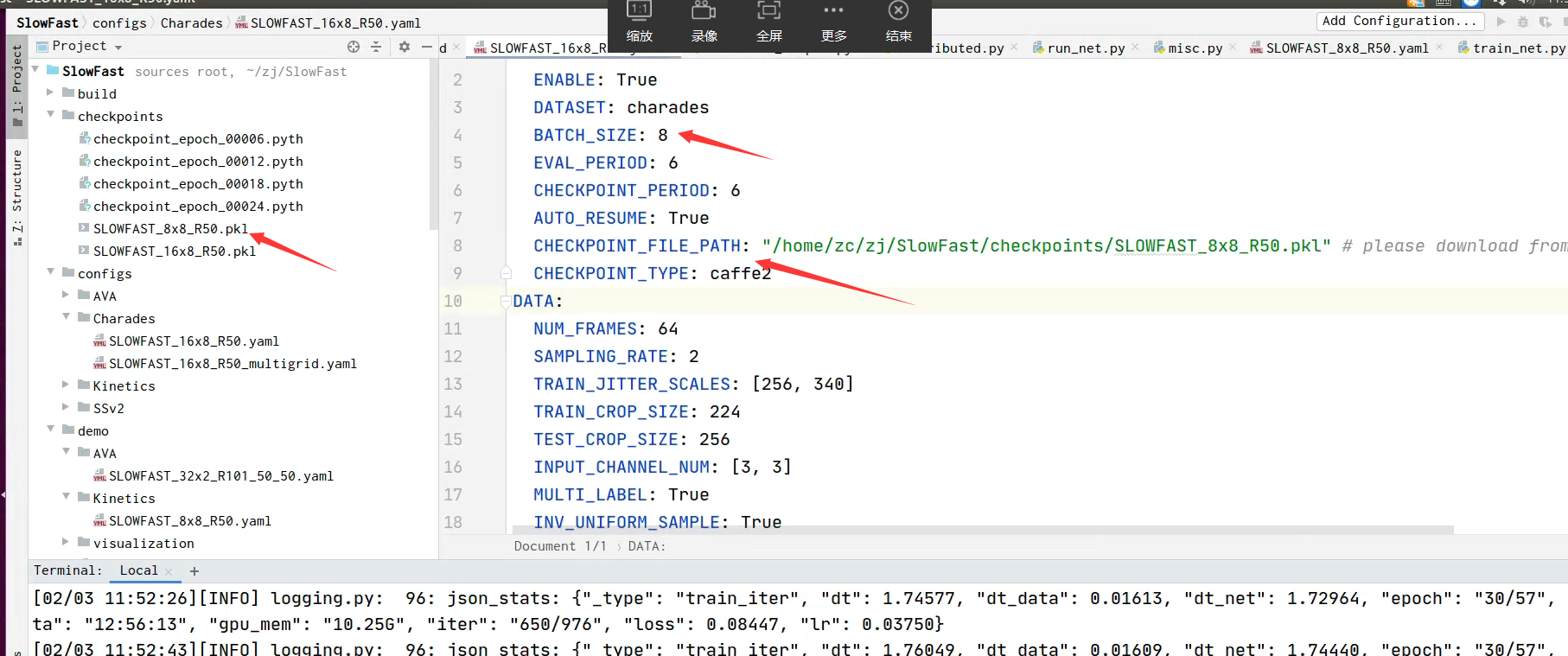
Task: Click the BATCH_SIZE value 8
Action: (x=663, y=135)
